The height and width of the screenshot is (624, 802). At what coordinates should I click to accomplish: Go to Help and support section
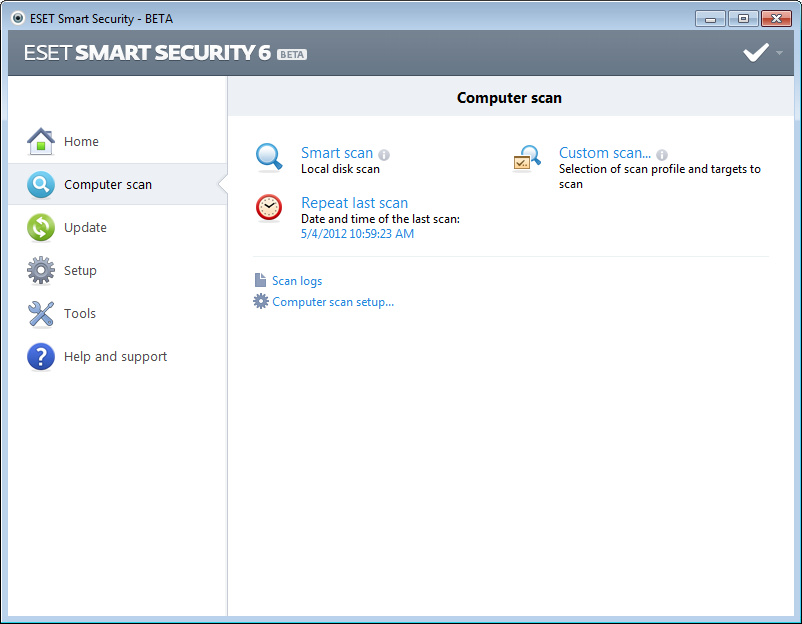[x=115, y=357]
